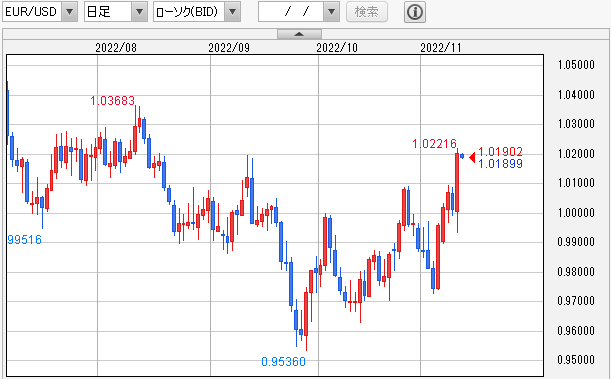Screen dimensions: 611x379
Task: Click the 0.95000 price axis label
Action: click(576, 360)
